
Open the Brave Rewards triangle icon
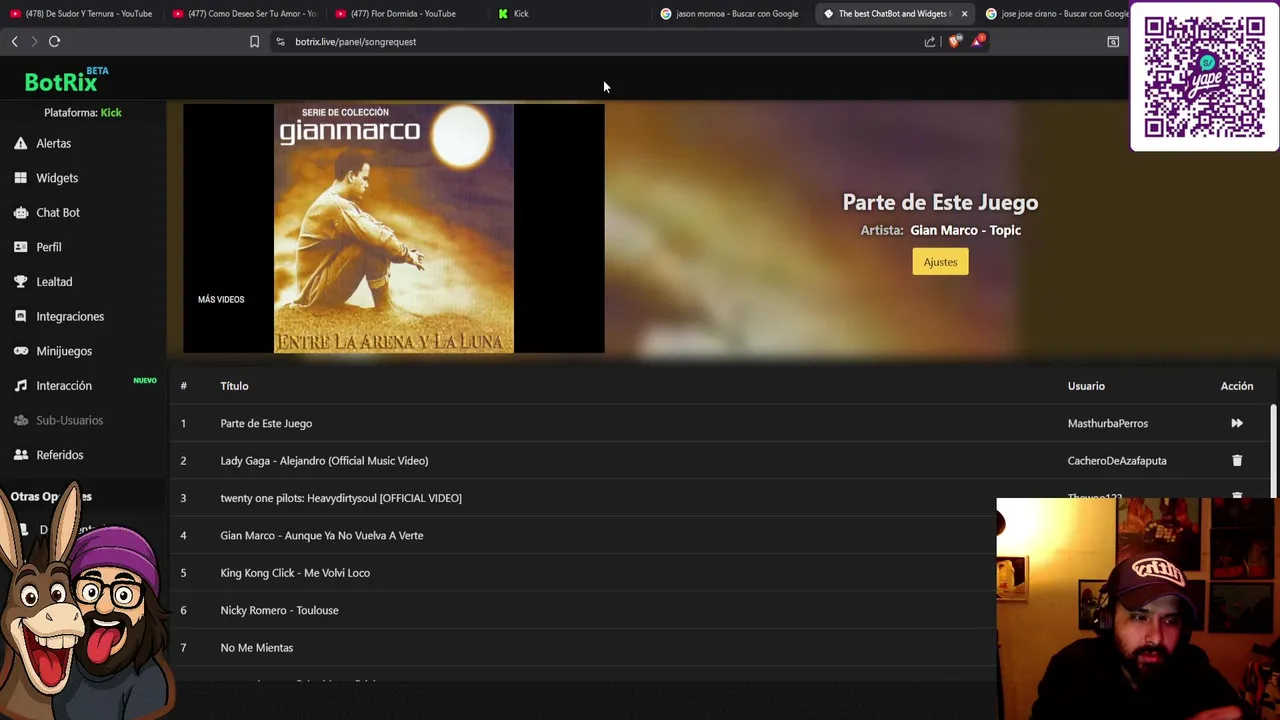point(978,41)
